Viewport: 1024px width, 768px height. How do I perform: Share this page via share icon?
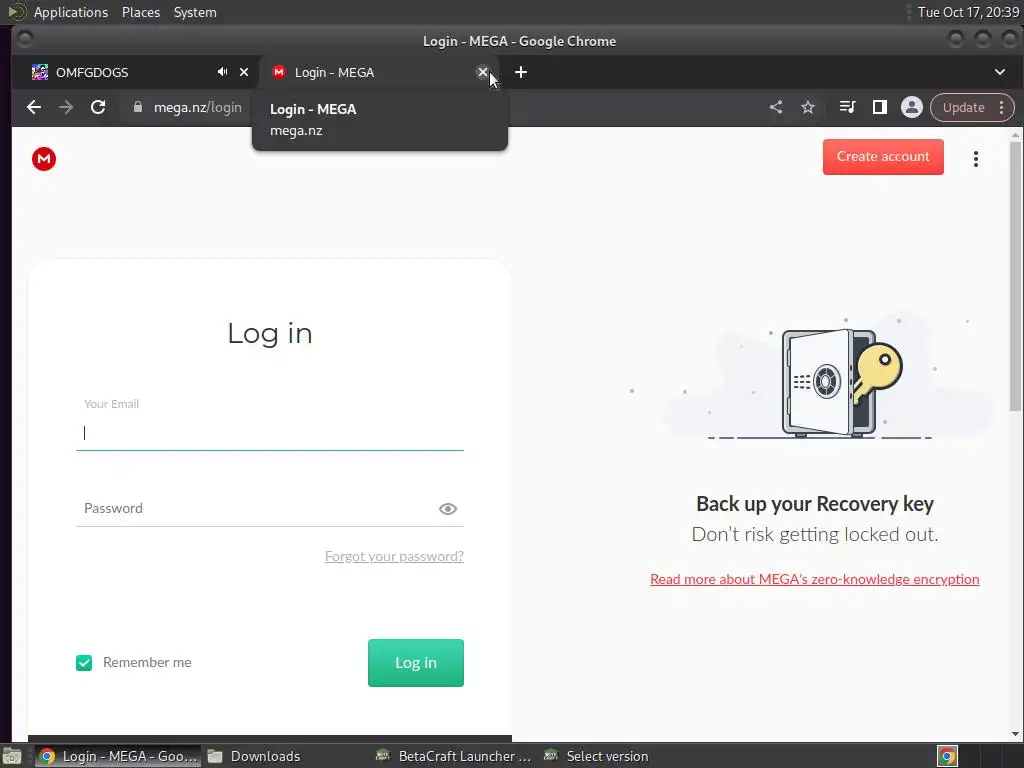point(776,107)
